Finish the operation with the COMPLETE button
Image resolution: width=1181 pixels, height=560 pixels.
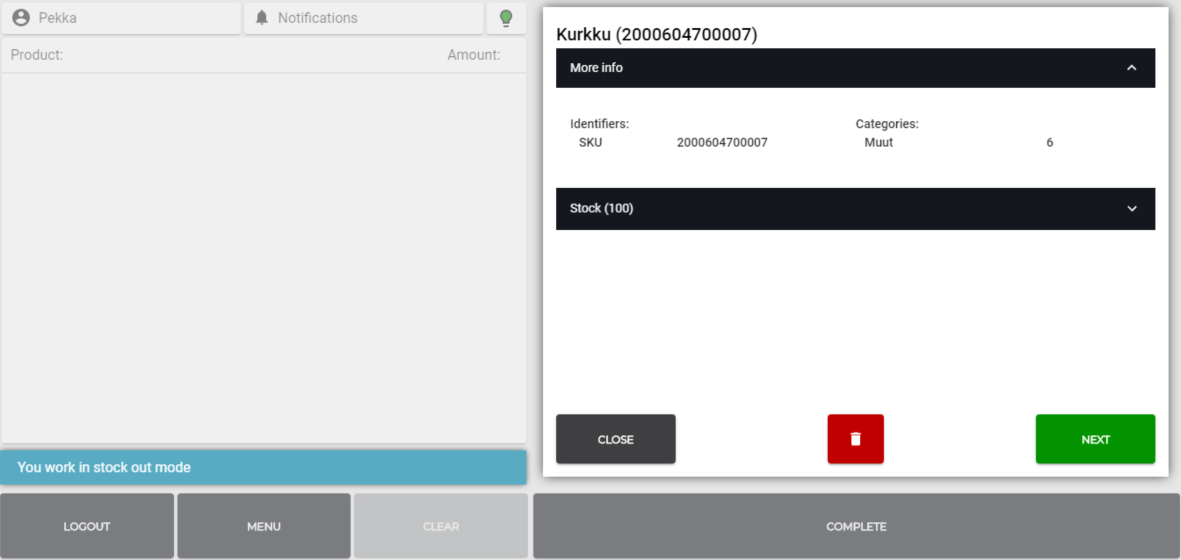(x=856, y=526)
